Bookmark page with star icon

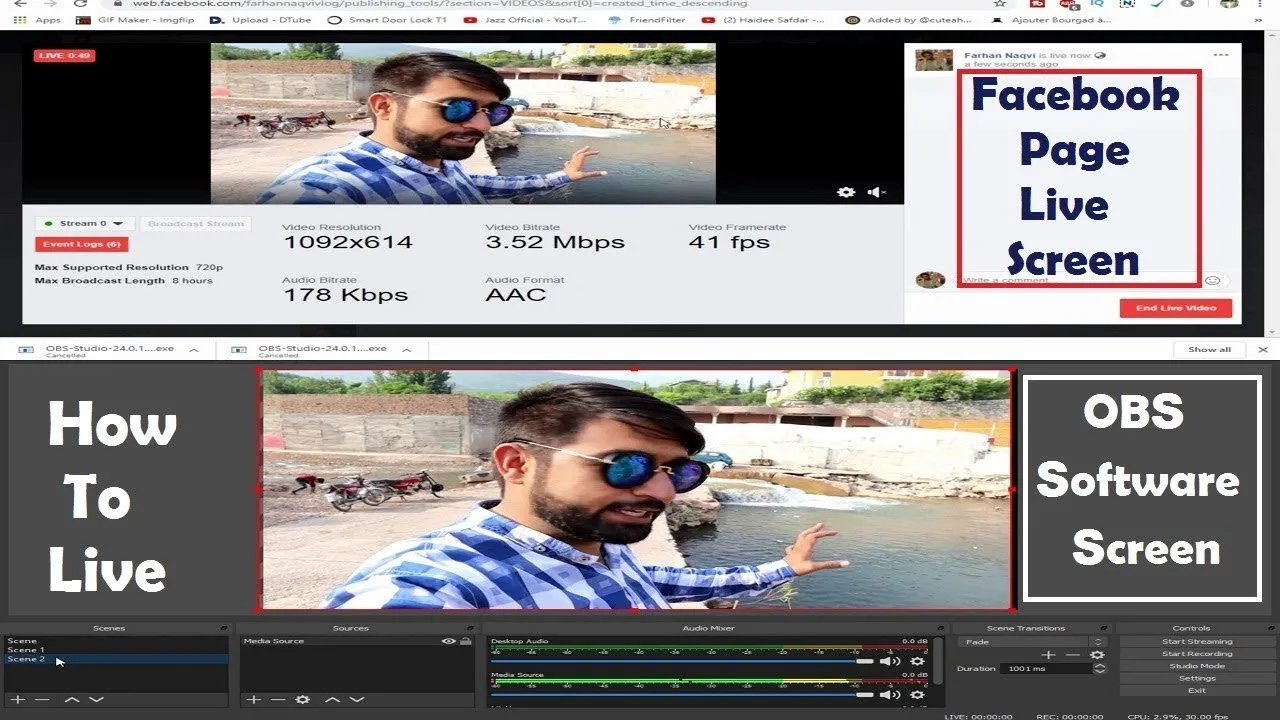click(1000, 4)
